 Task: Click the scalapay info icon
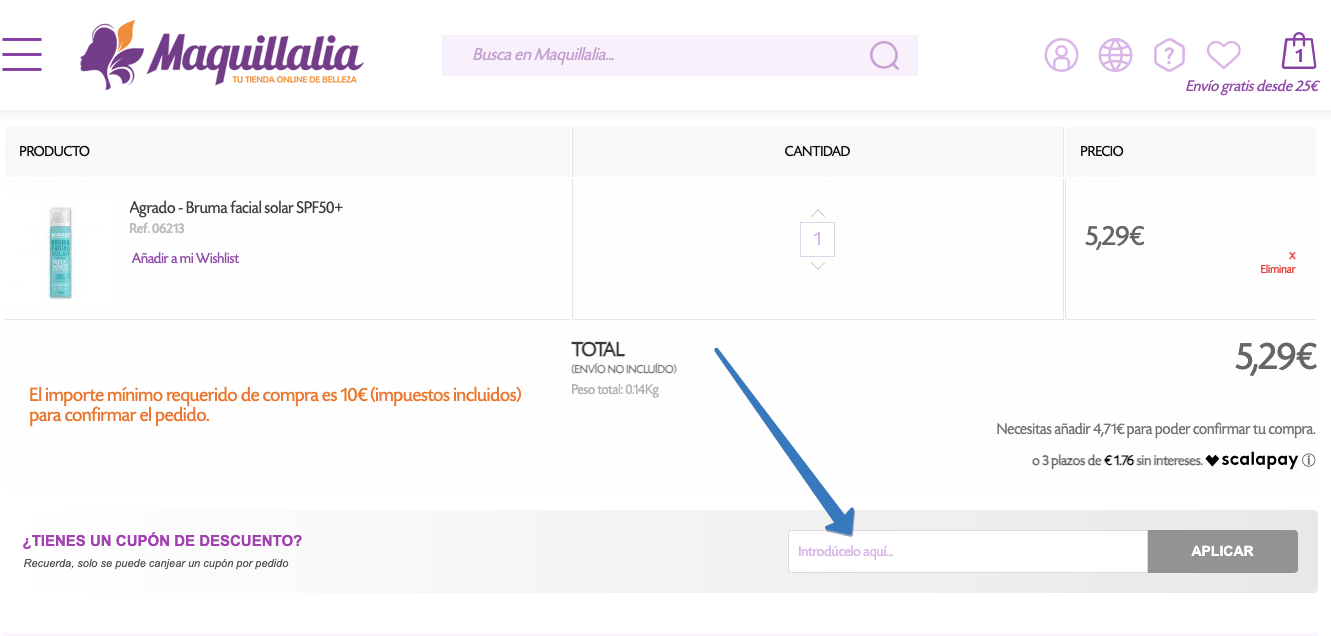click(x=1309, y=461)
